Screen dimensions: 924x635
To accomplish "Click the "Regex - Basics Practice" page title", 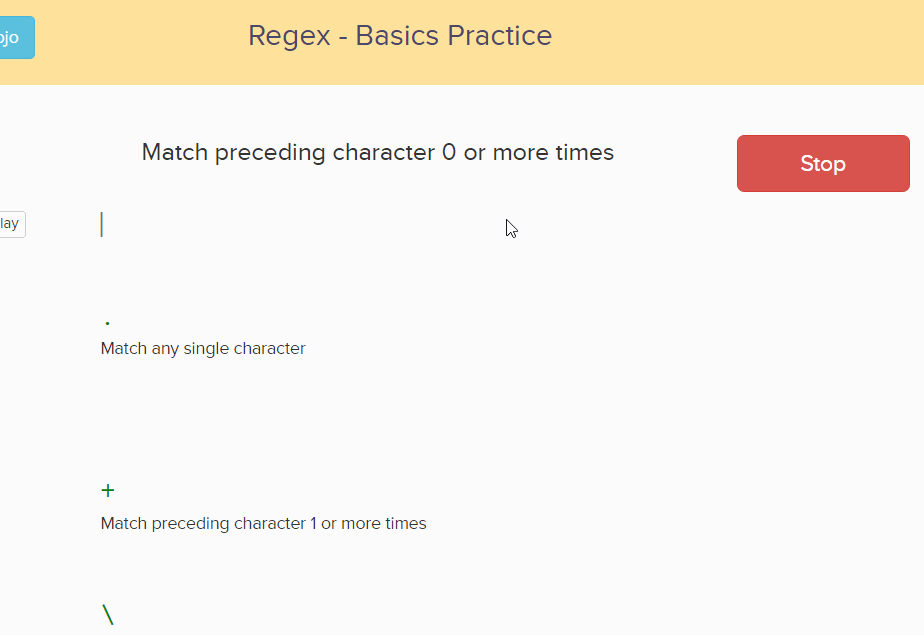I will pos(400,36).
